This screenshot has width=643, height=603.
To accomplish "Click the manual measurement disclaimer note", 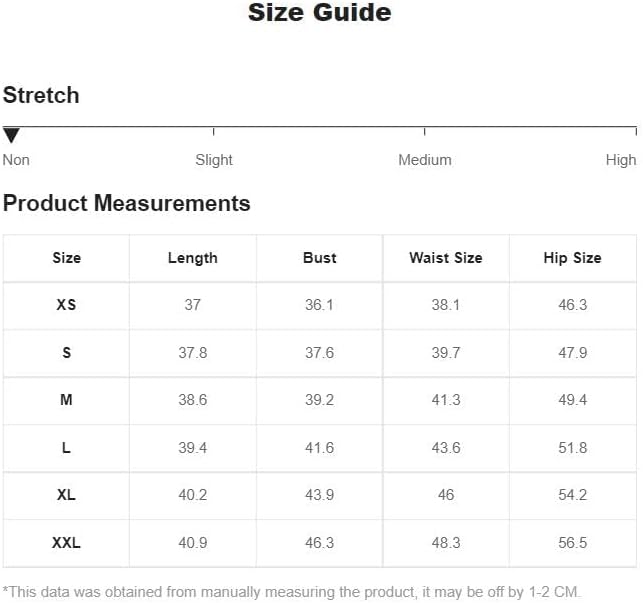I will [x=291, y=591].
